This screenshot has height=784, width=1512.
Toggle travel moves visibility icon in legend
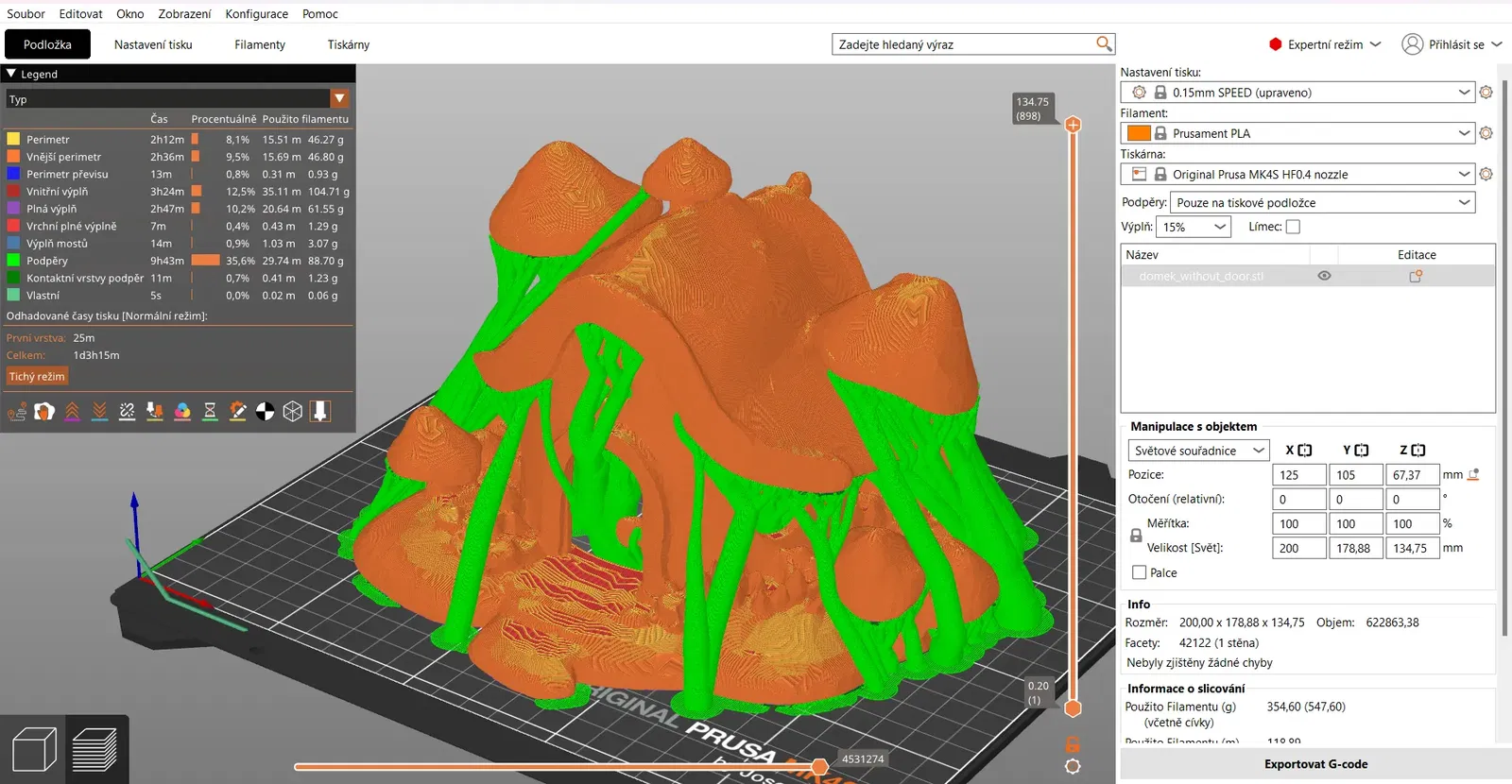pos(17,411)
